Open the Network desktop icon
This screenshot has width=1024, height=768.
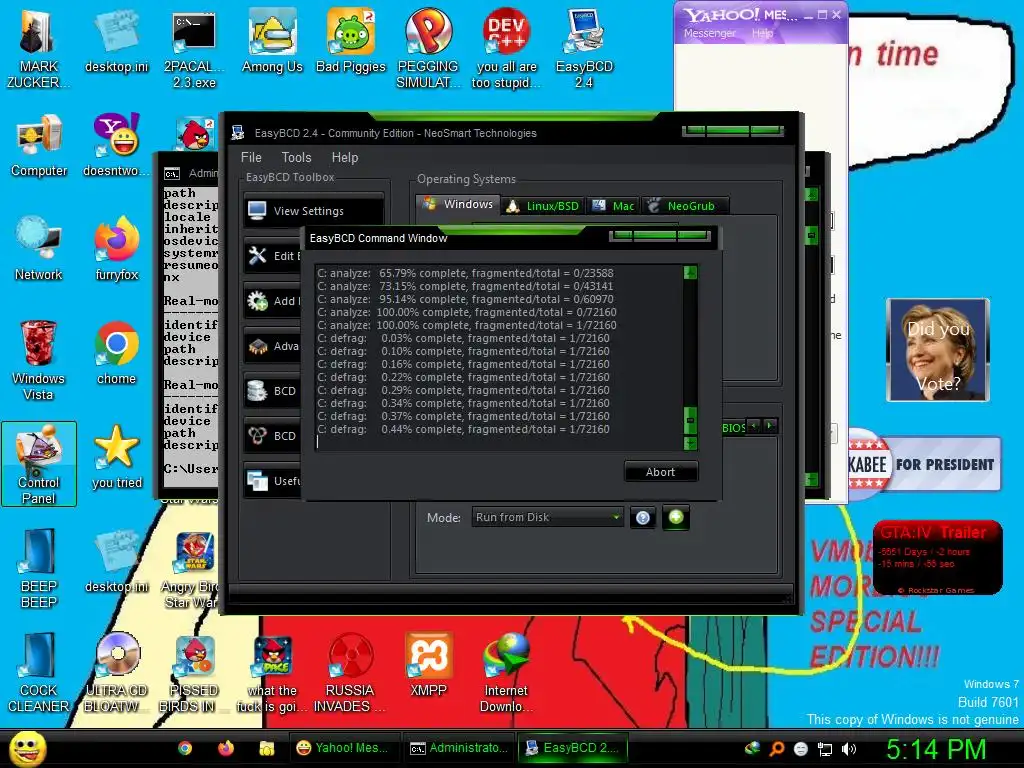tap(39, 249)
